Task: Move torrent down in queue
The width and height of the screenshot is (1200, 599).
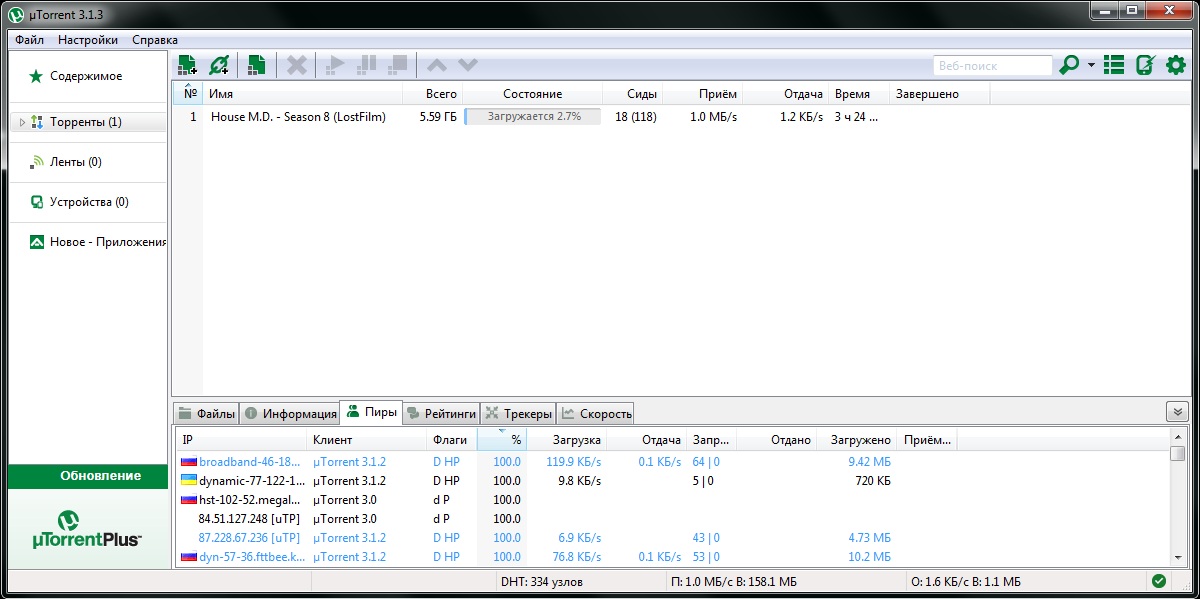Action: click(468, 65)
